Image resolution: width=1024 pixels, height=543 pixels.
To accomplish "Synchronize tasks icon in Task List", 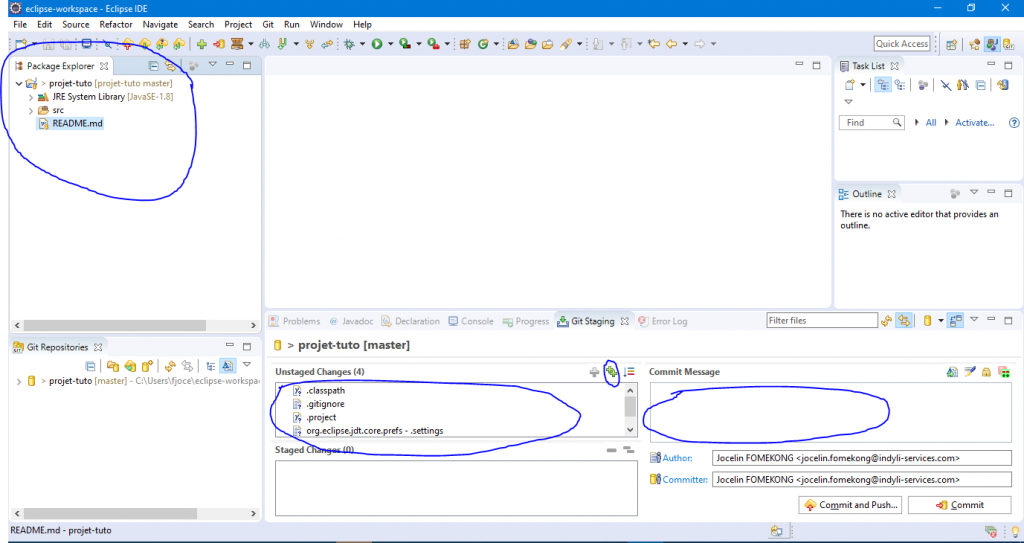I will (x=1002, y=84).
